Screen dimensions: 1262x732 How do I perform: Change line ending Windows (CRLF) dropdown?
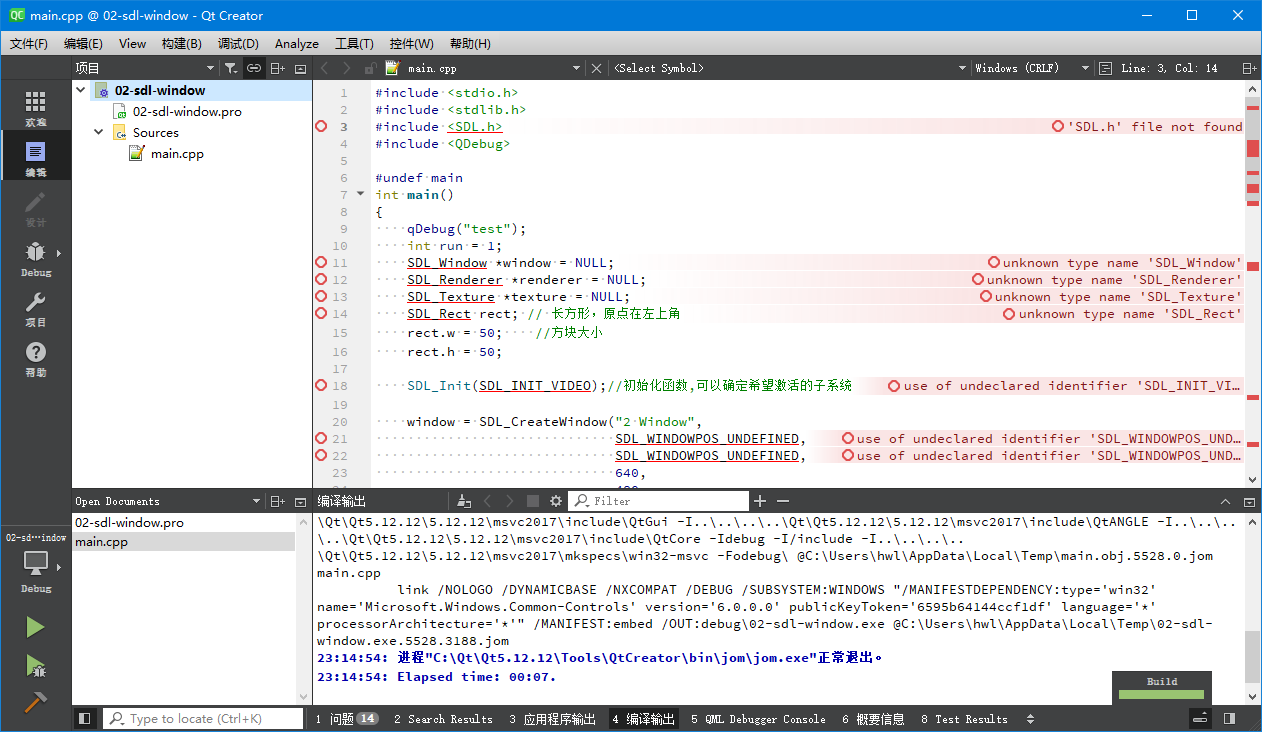point(1031,68)
